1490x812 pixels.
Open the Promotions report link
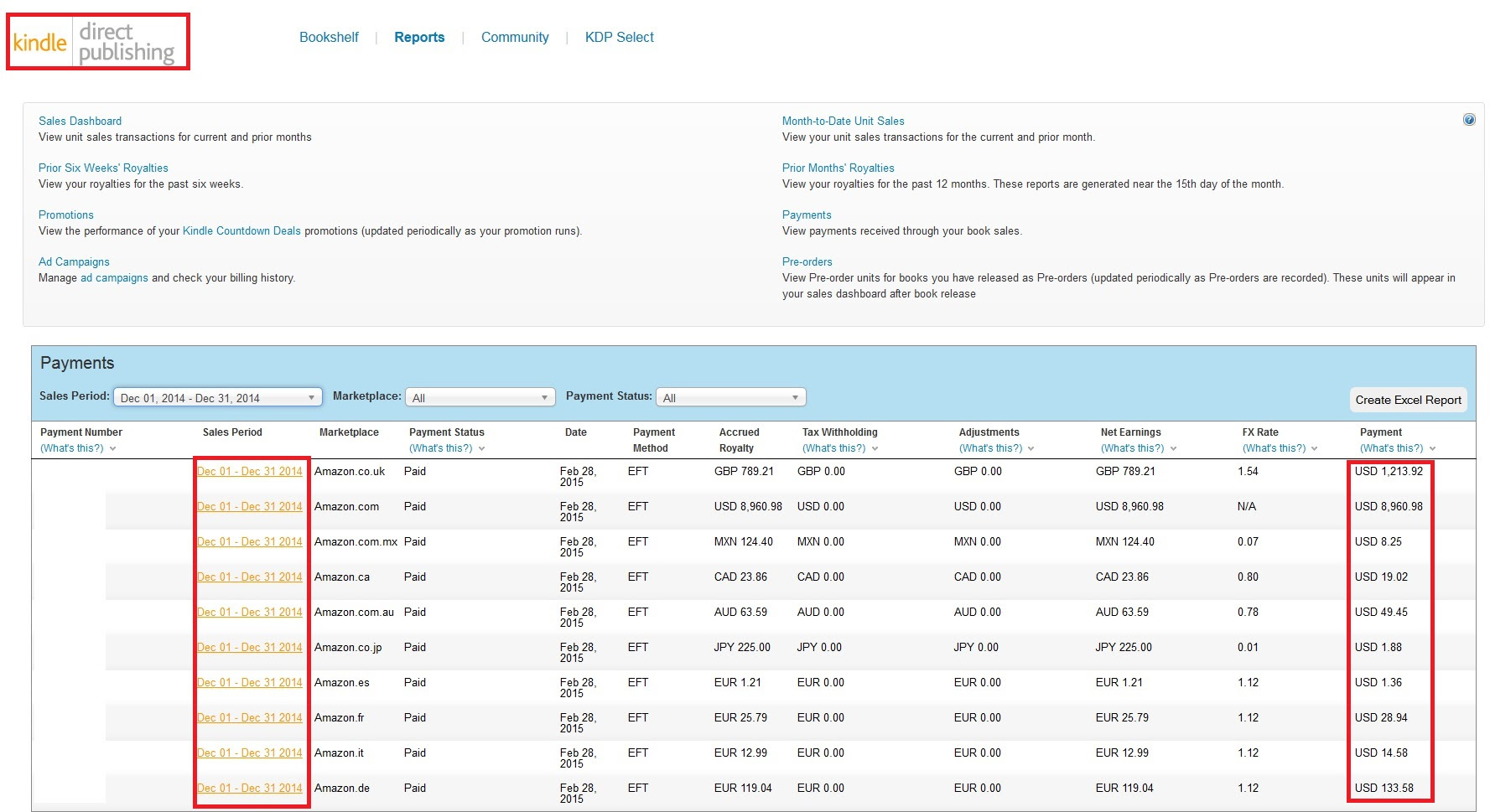pos(66,215)
